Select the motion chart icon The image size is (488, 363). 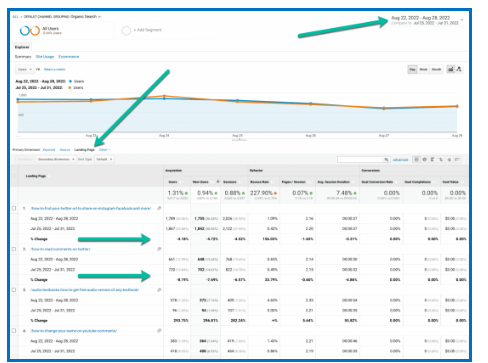click(459, 69)
